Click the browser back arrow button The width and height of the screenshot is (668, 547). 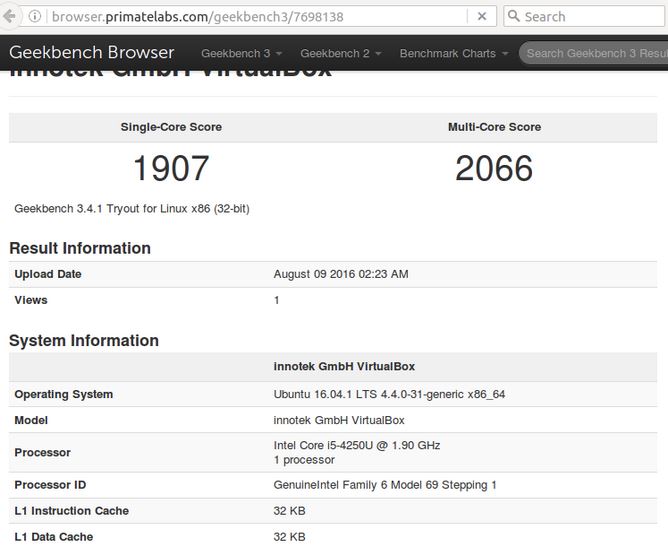point(9,16)
